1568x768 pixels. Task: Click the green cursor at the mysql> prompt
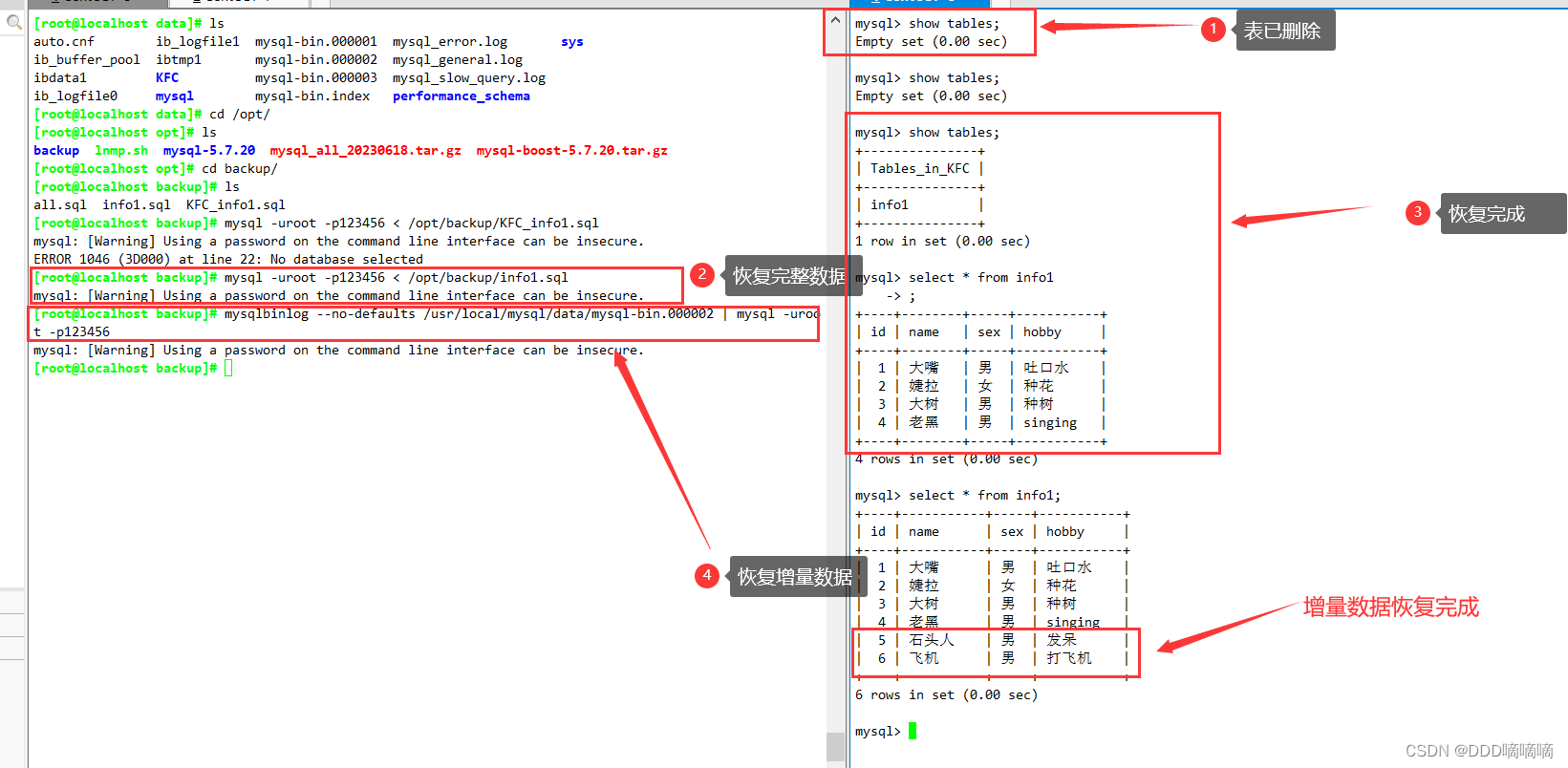913,731
